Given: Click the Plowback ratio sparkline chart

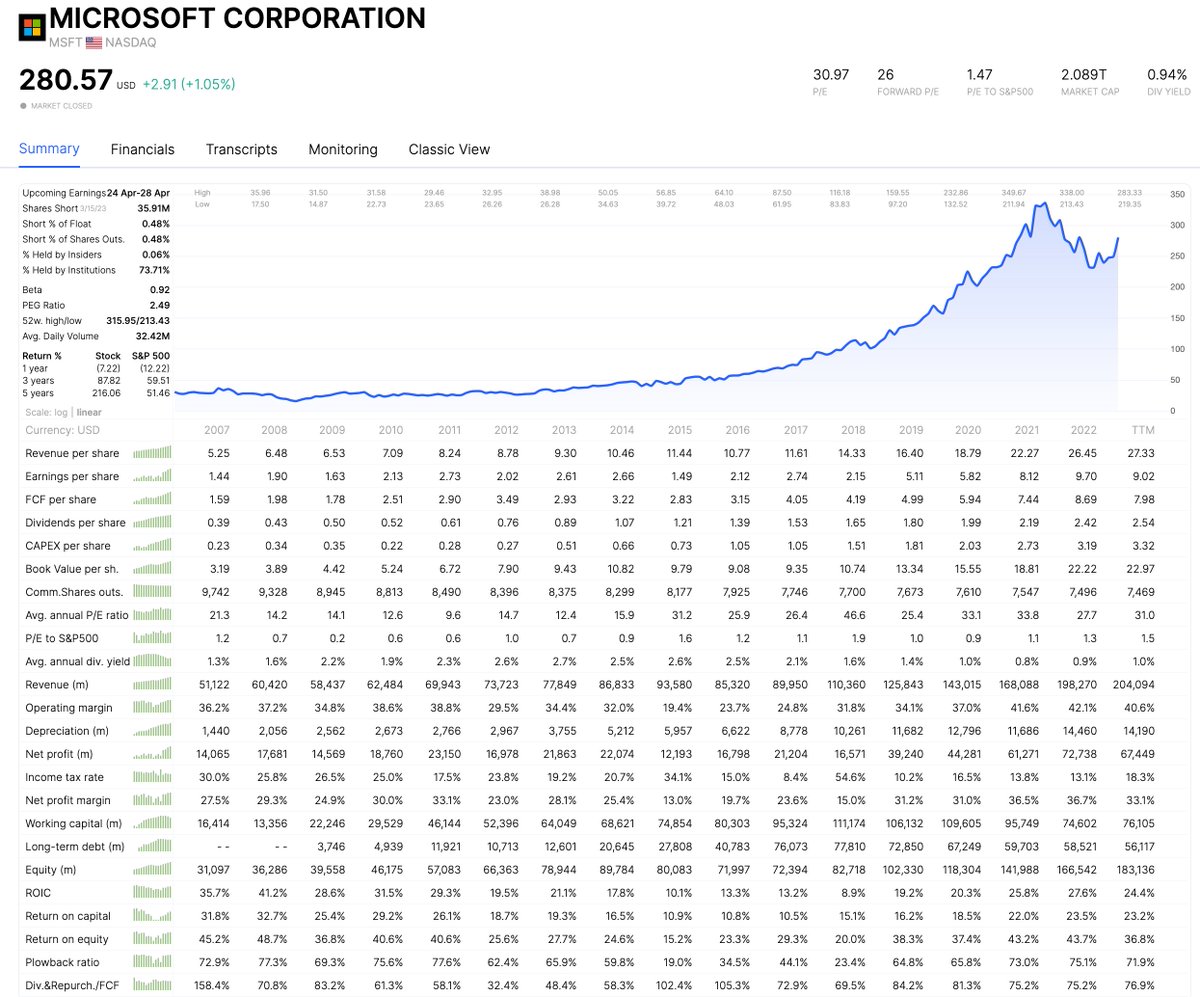Looking at the screenshot, I should 151,961.
